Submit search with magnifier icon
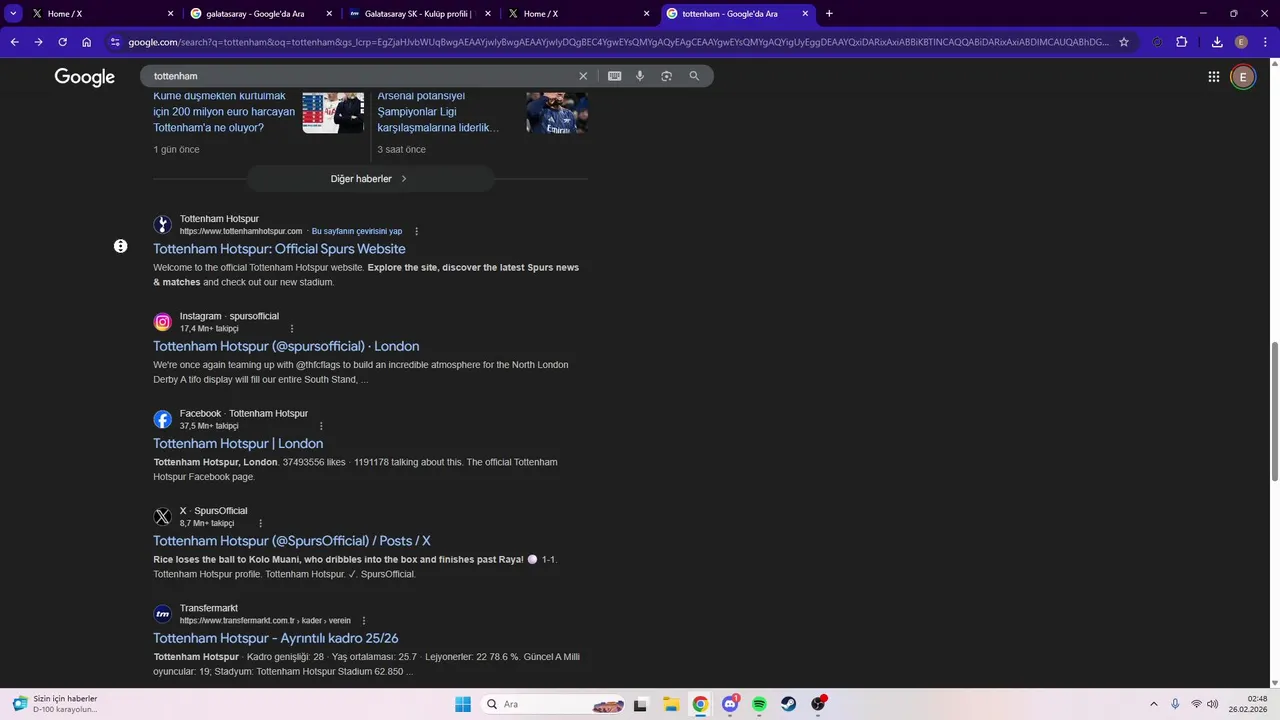The height and width of the screenshot is (720, 1280). pos(694,76)
